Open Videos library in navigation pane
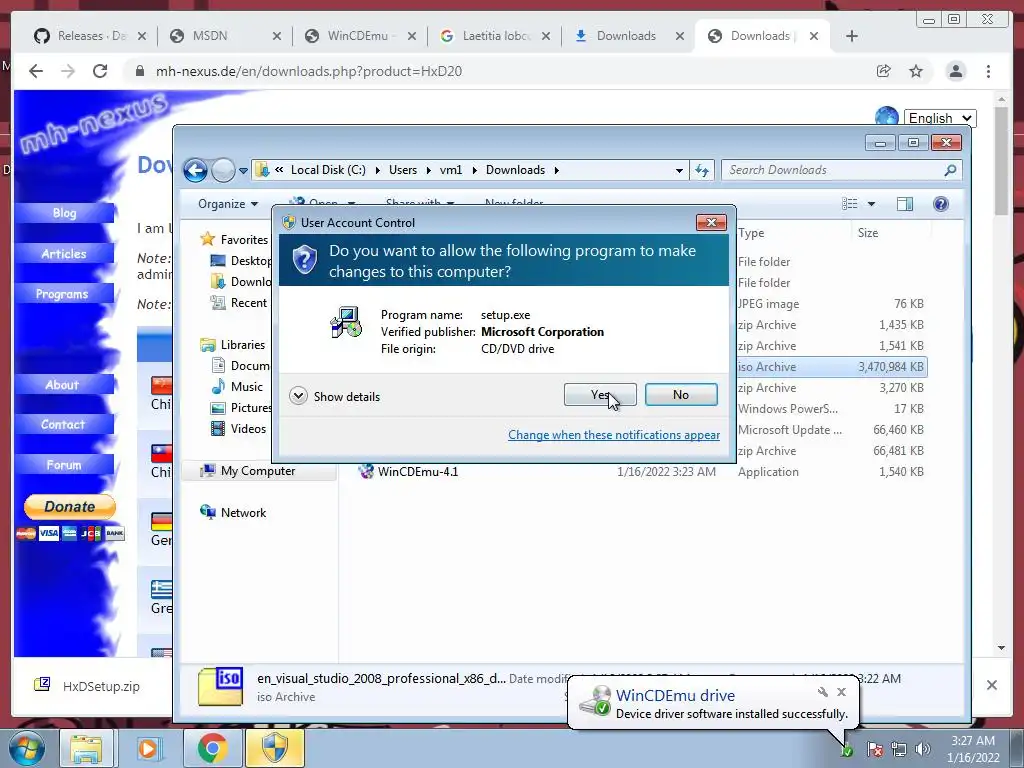1024x768 pixels. point(238,428)
